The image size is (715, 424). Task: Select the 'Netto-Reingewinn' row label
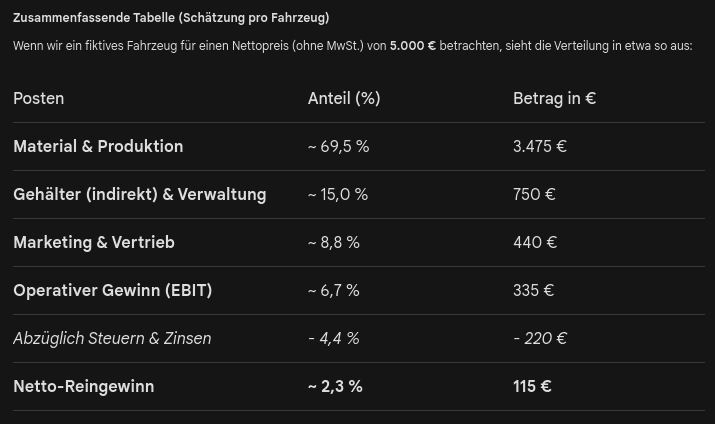[84, 386]
